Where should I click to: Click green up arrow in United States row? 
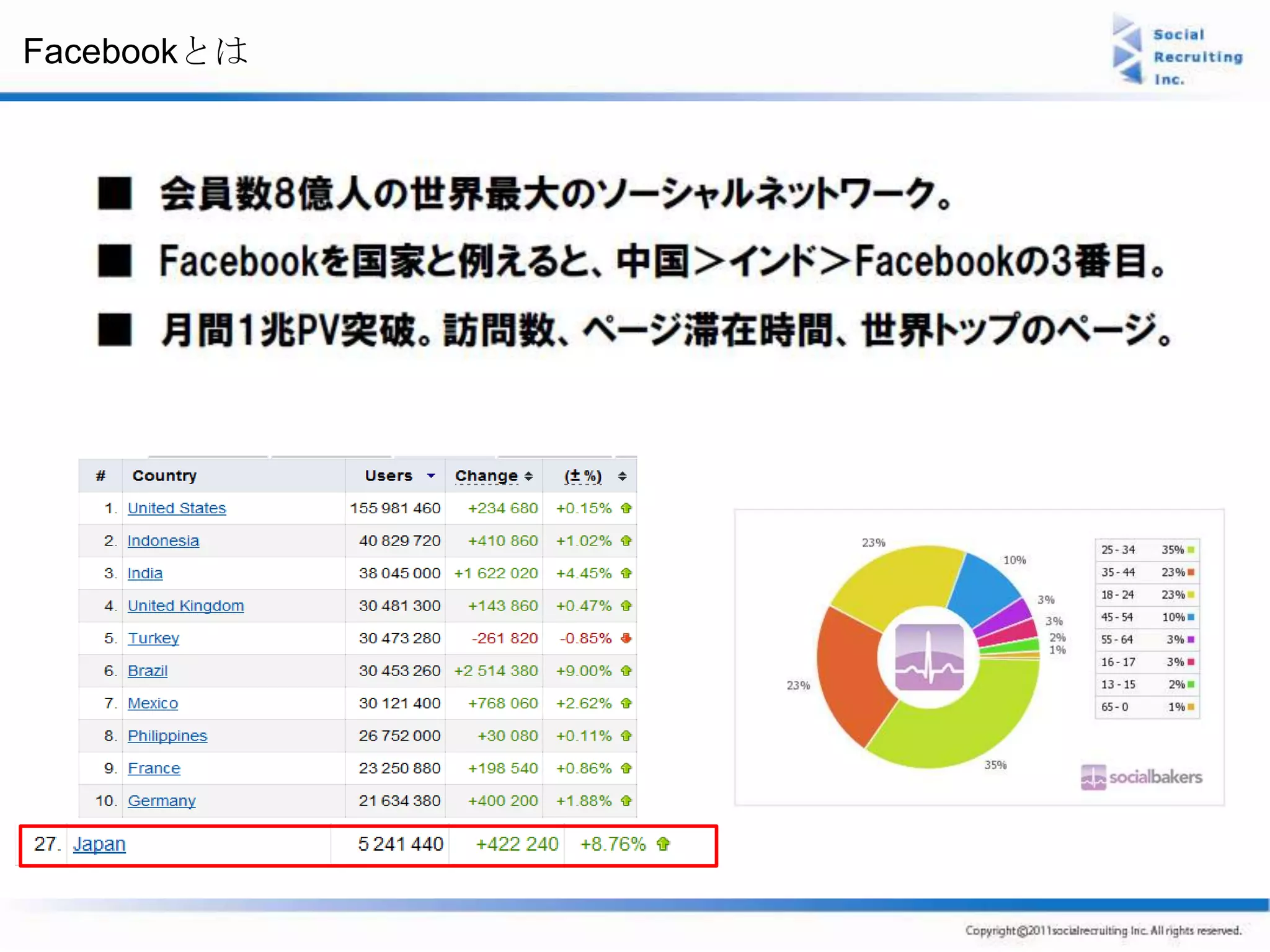(626, 508)
